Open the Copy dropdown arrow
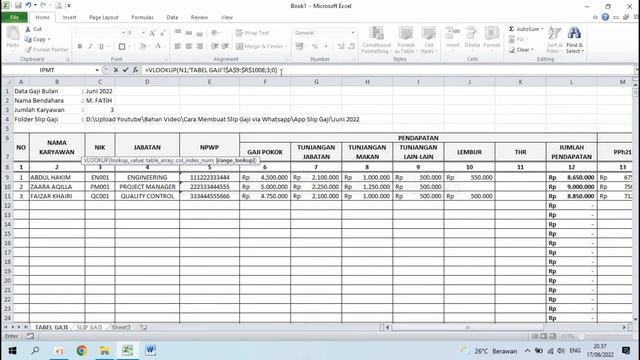This screenshot has width=640, height=360. (x=49, y=40)
